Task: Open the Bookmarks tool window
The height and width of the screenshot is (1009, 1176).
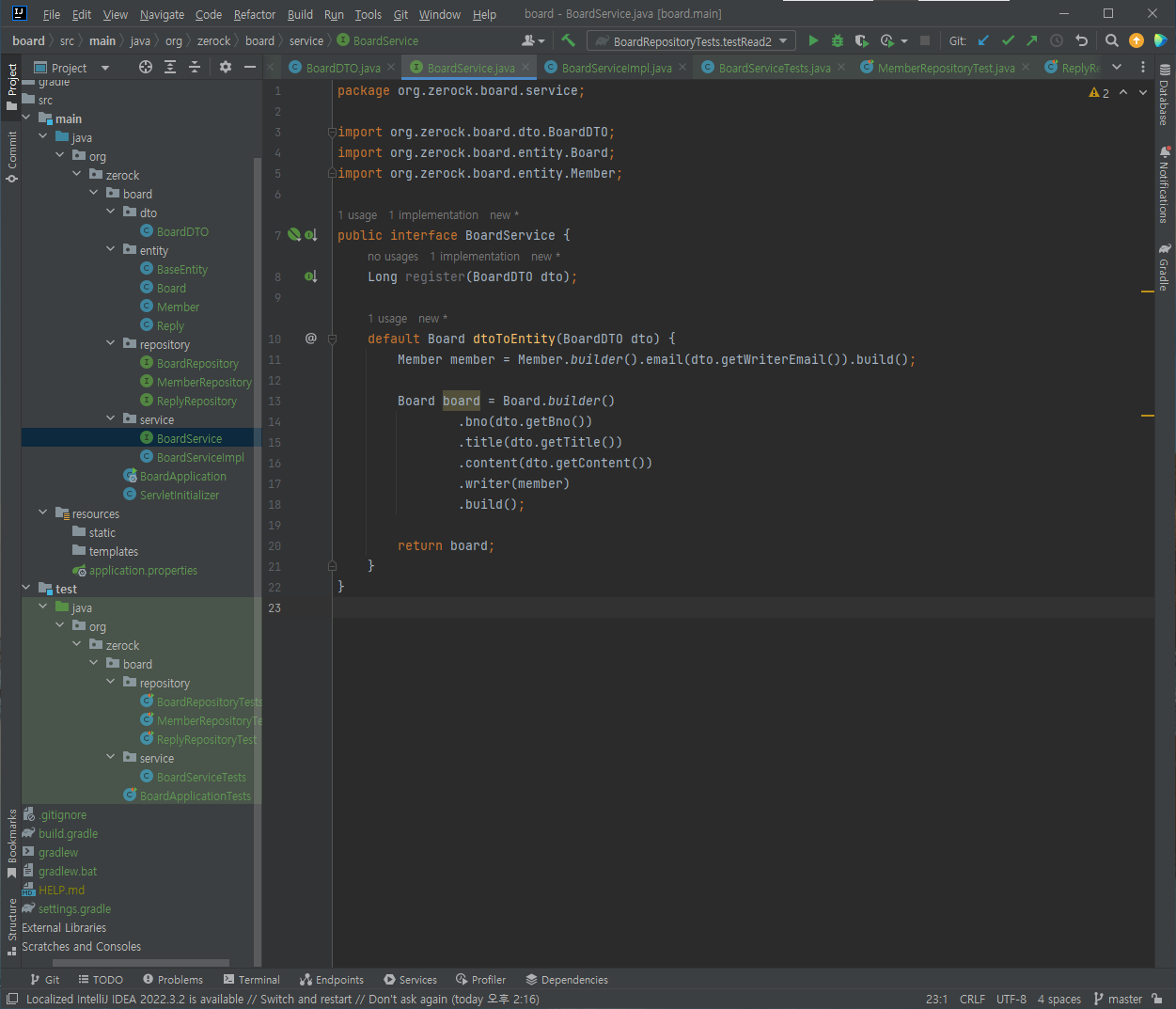Action: point(11,843)
